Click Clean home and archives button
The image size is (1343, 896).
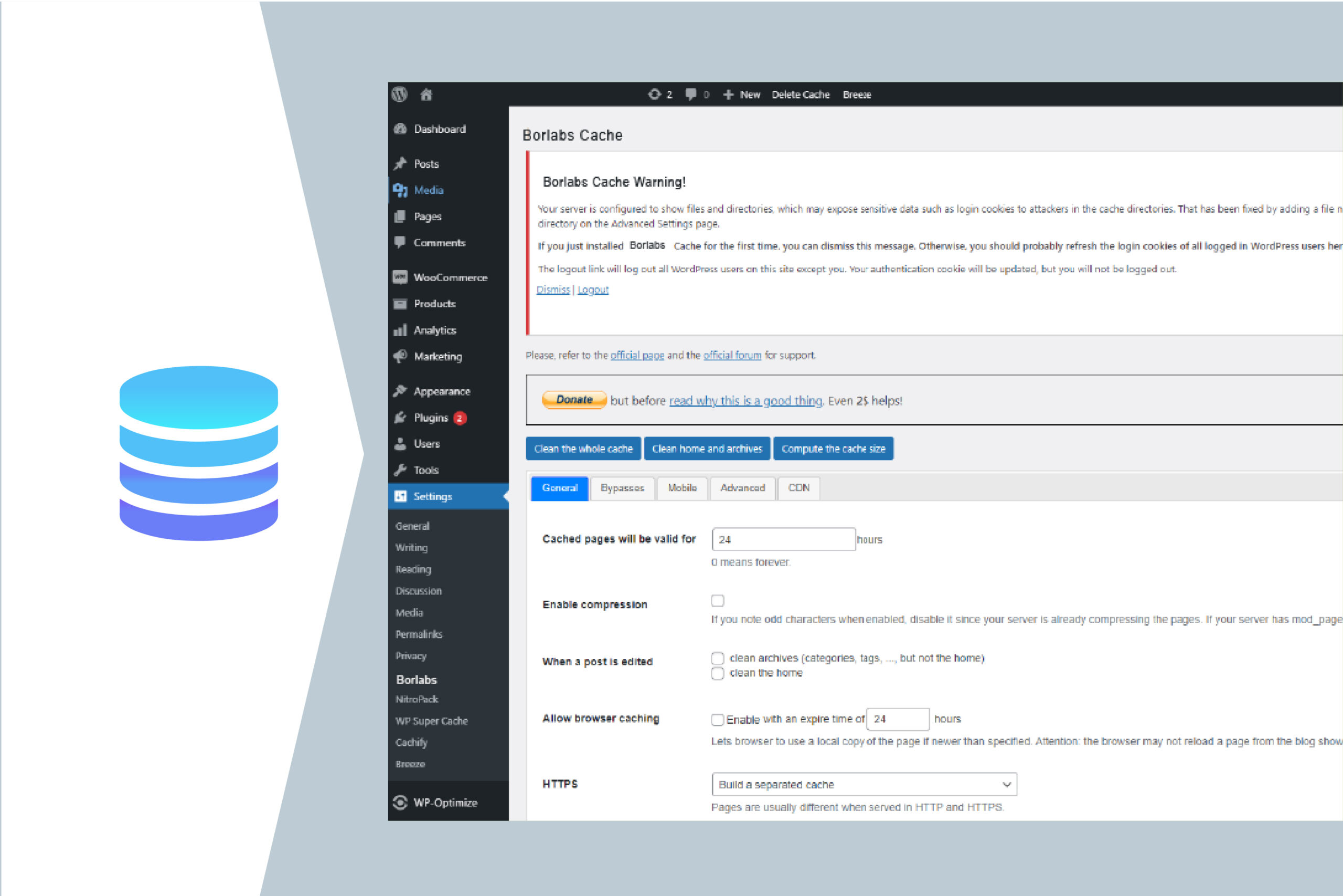(707, 449)
